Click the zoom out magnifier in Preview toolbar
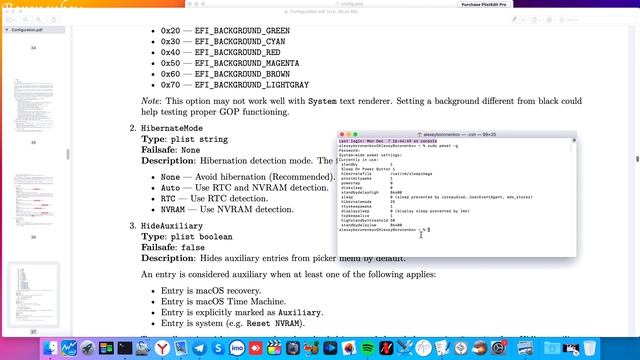 coord(26,20)
